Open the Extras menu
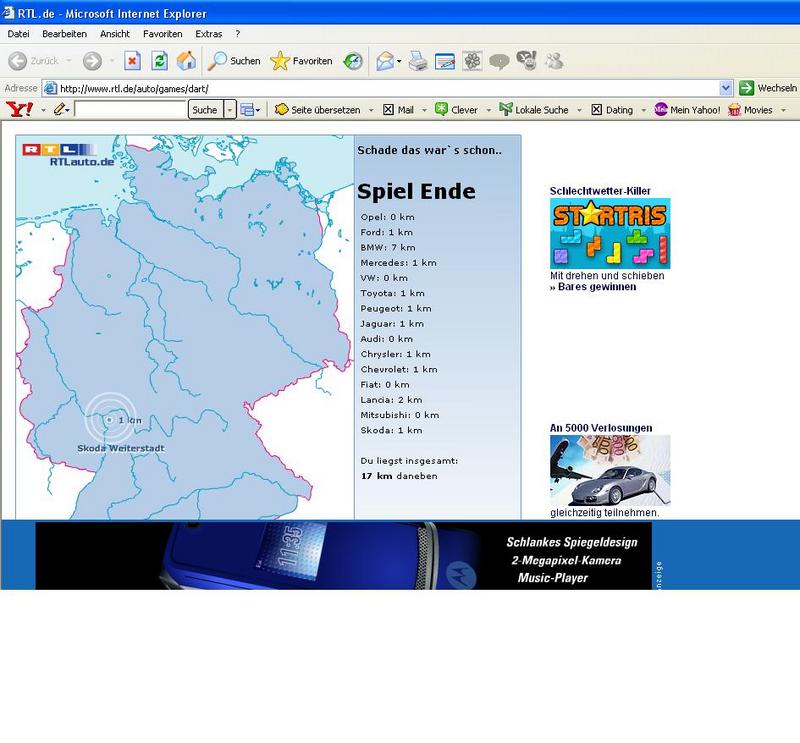 pos(209,34)
